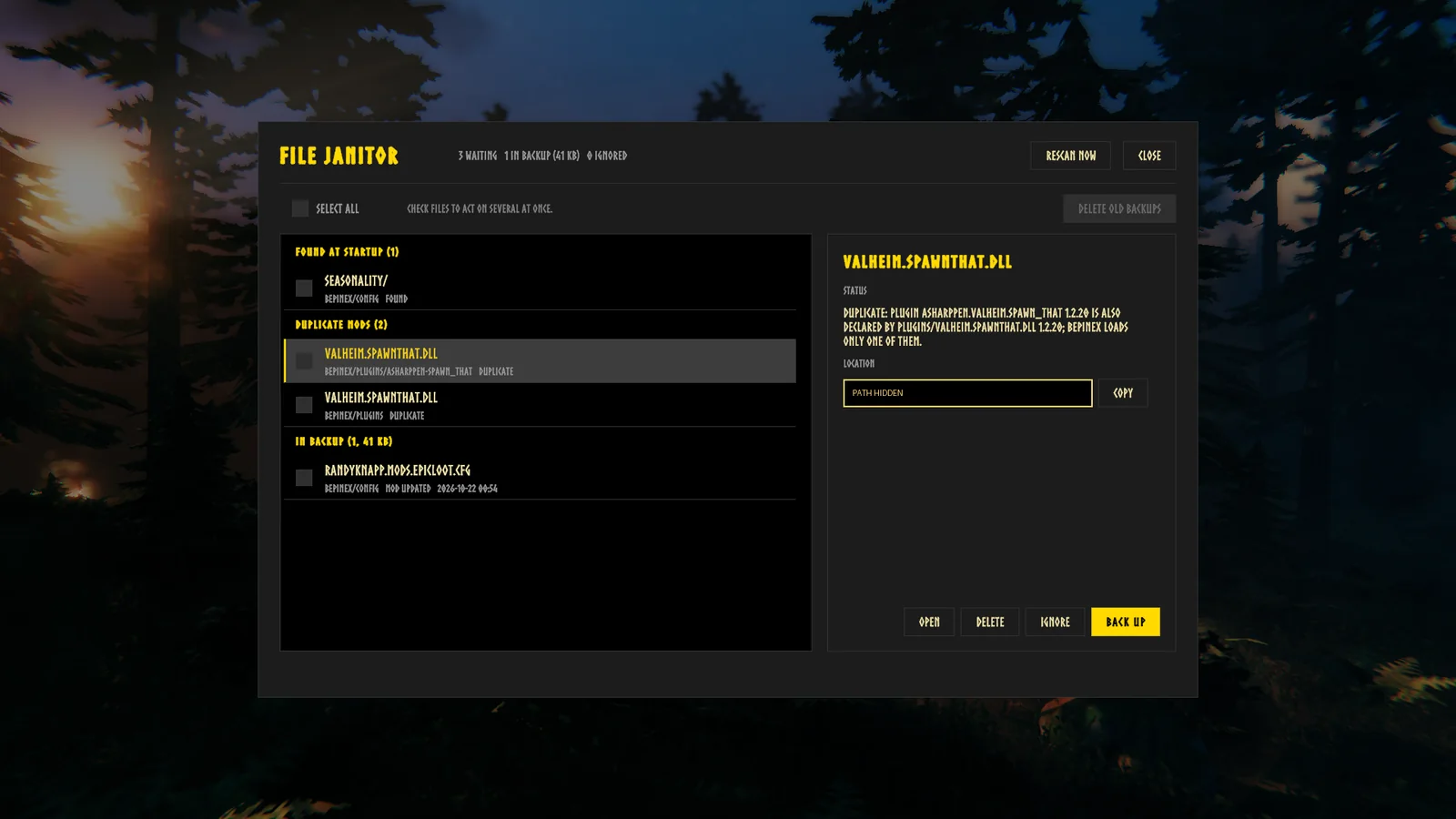This screenshot has width=1456, height=819.
Task: Open the selected file
Action: 929,622
